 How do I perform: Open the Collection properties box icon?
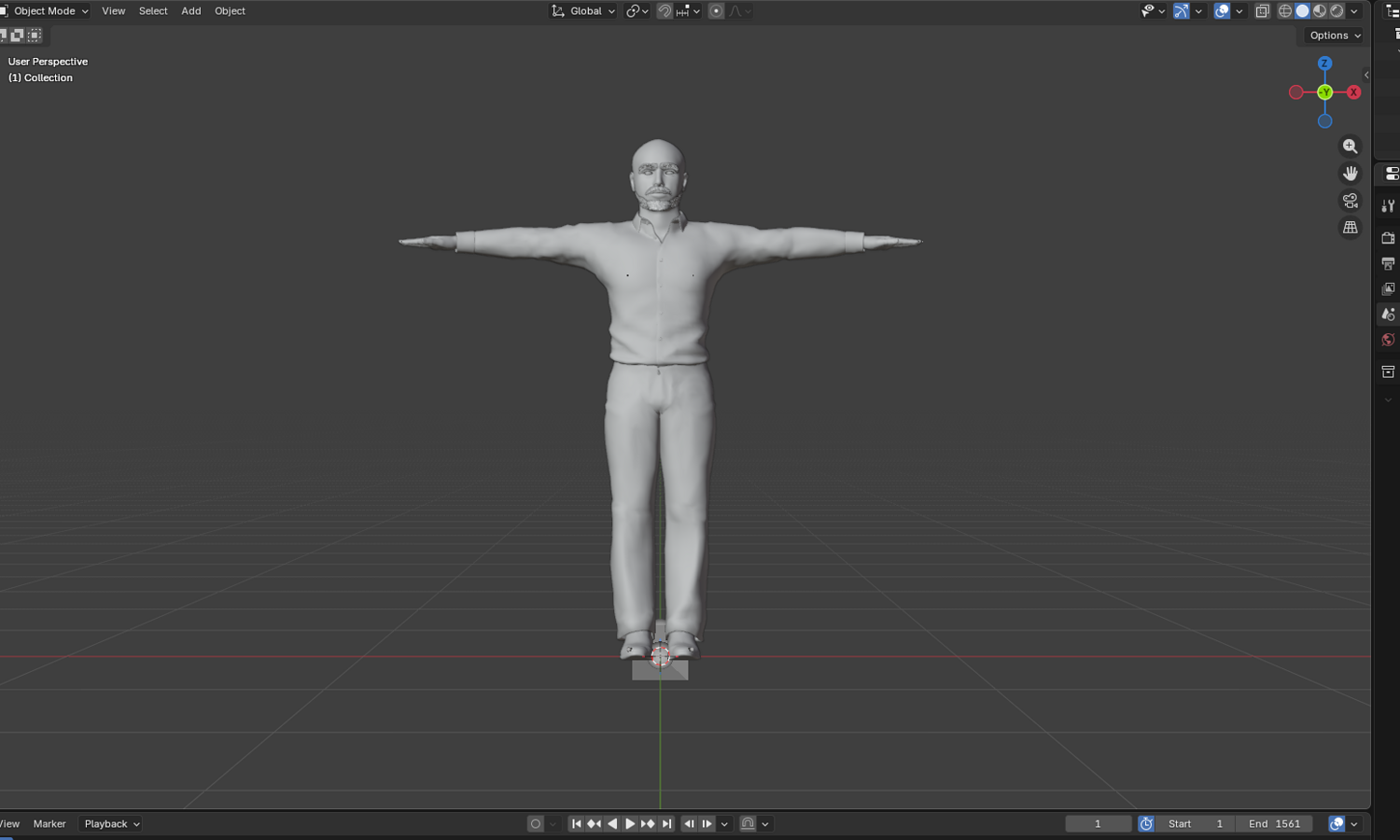(1388, 371)
